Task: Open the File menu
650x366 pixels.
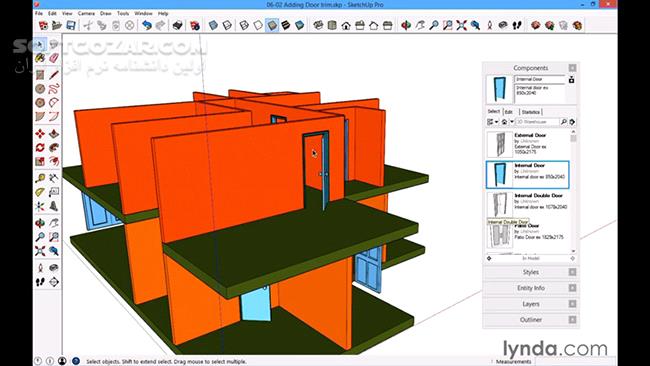Action: click(x=39, y=14)
